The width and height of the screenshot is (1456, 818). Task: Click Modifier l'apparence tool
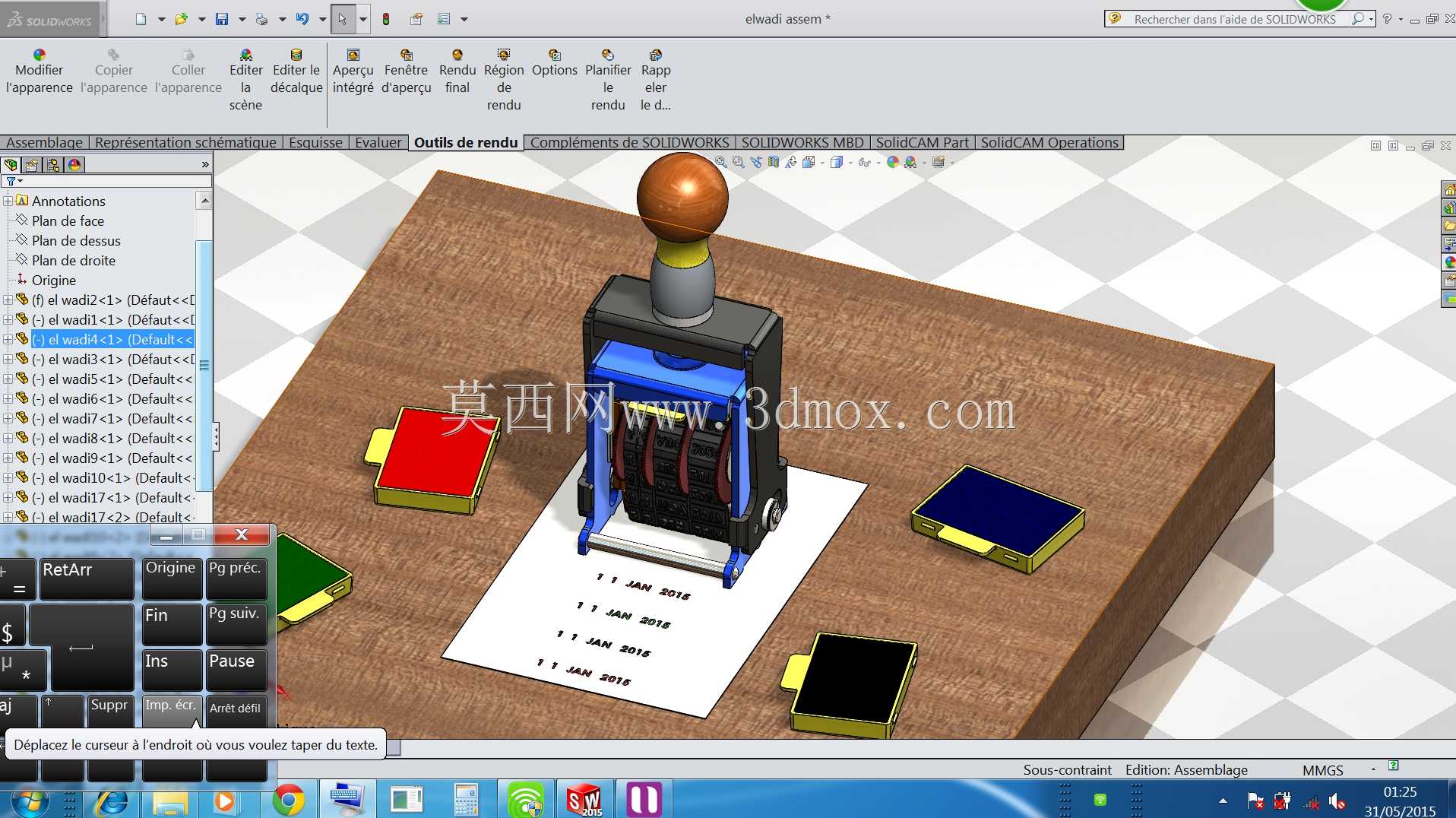coord(39,72)
